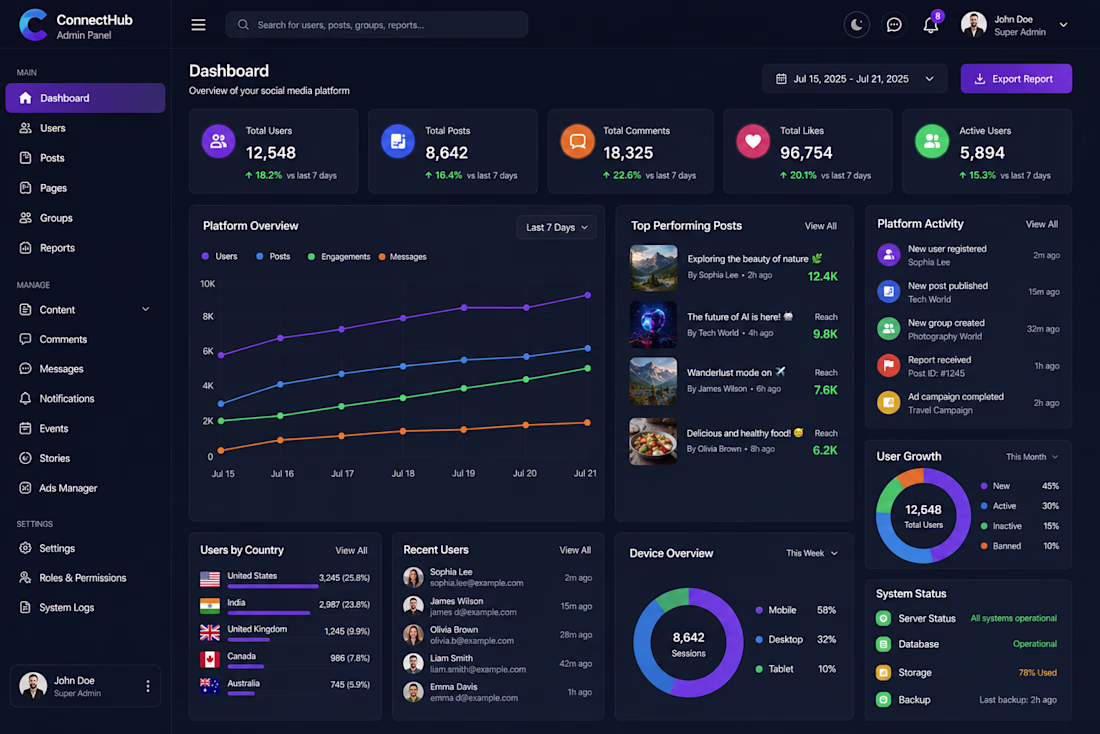The image size is (1100, 734).
Task: Open the This Month dropdown in User Growth
Action: [1032, 457]
